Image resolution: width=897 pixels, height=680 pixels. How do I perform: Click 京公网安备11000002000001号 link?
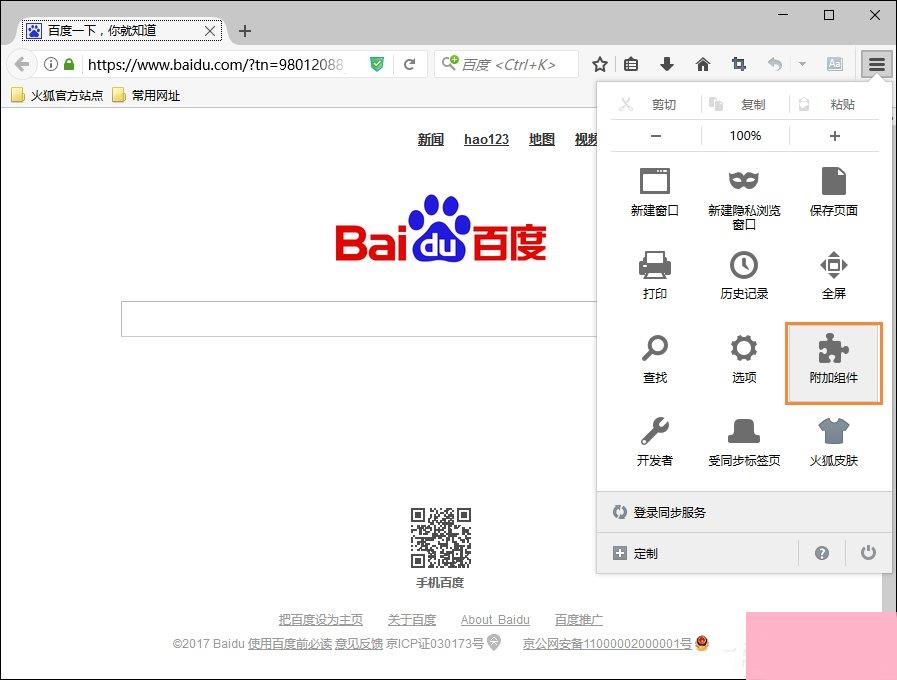click(607, 643)
